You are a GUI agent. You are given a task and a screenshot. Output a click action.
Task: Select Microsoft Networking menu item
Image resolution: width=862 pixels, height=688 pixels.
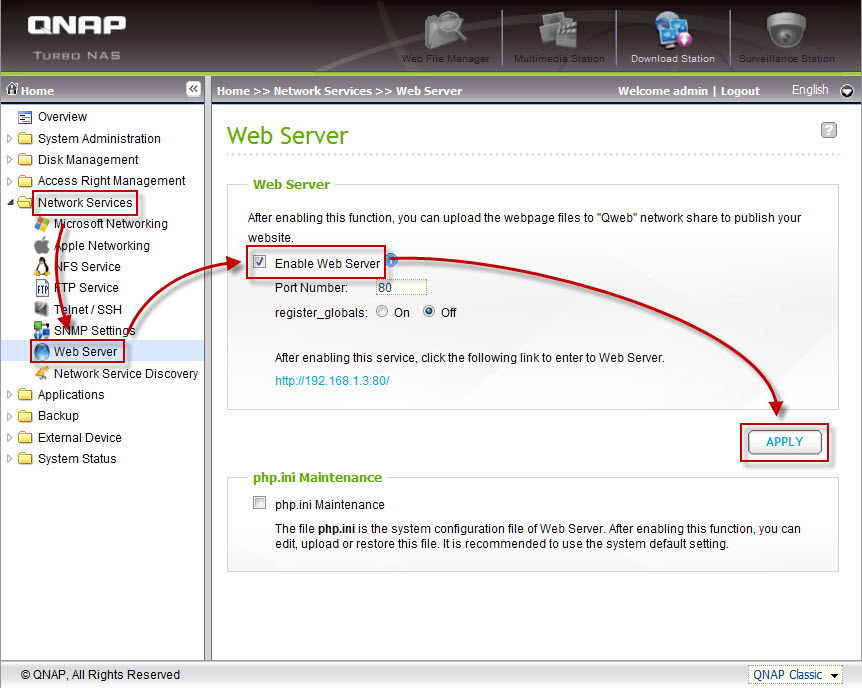111,224
